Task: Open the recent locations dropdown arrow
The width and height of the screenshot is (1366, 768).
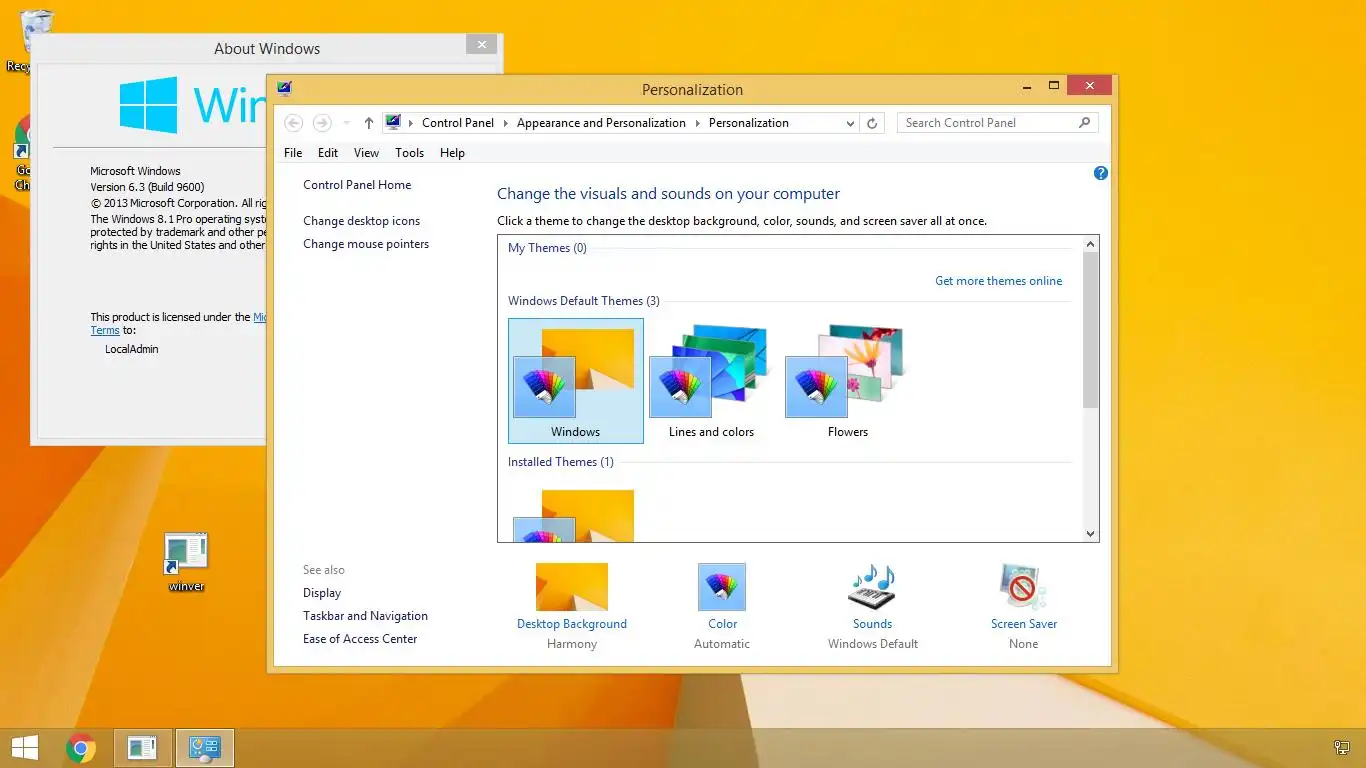Action: [346, 123]
